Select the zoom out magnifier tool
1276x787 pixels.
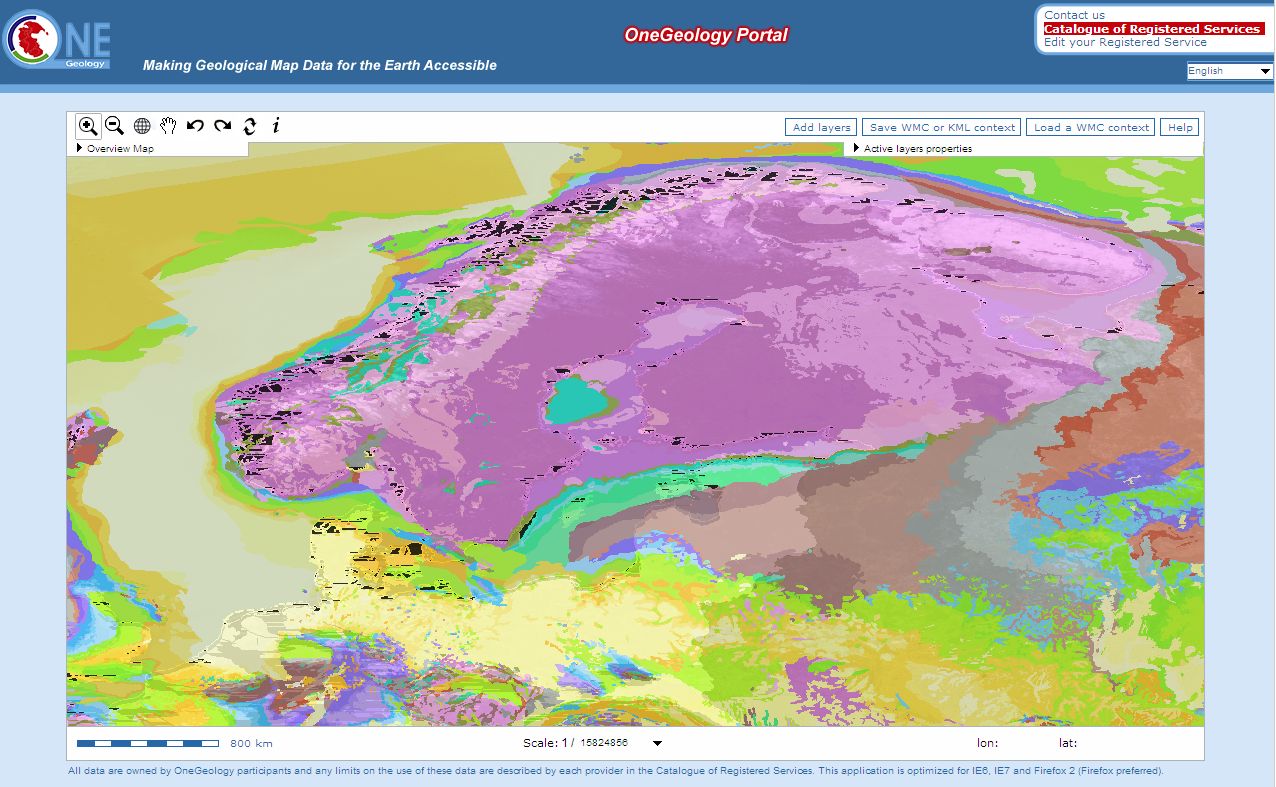pyautogui.click(x=115, y=126)
